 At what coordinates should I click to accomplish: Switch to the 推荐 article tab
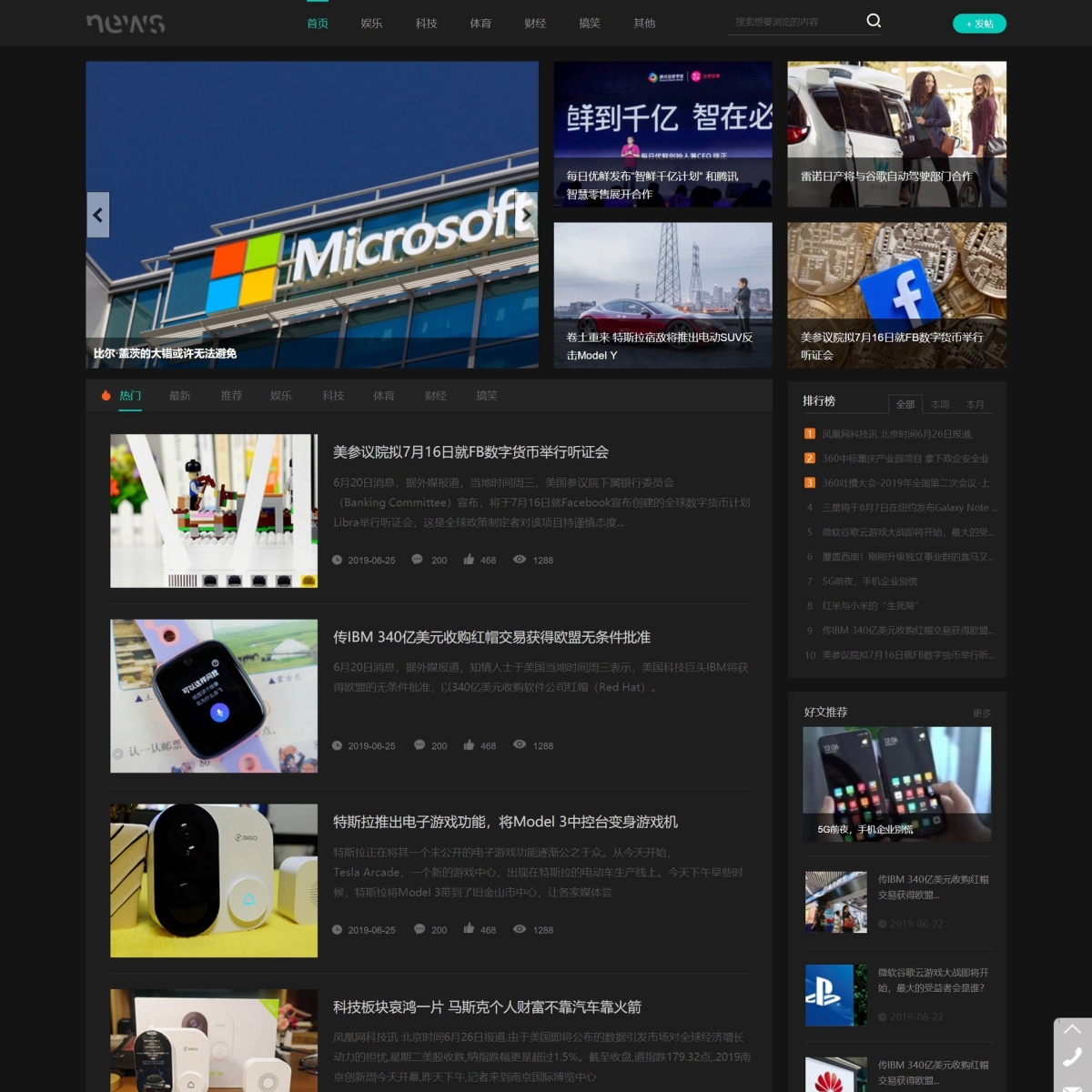coord(231,396)
